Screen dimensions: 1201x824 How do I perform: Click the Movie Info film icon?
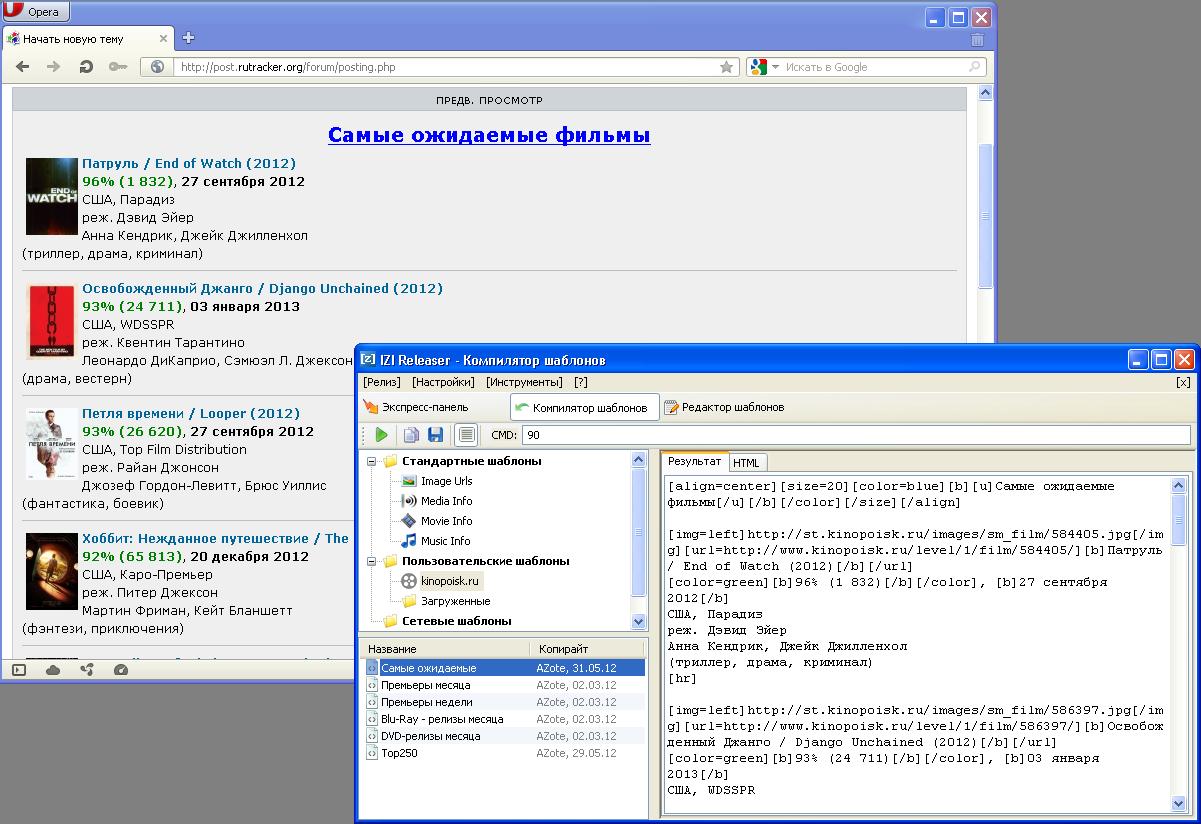pyautogui.click(x=409, y=521)
